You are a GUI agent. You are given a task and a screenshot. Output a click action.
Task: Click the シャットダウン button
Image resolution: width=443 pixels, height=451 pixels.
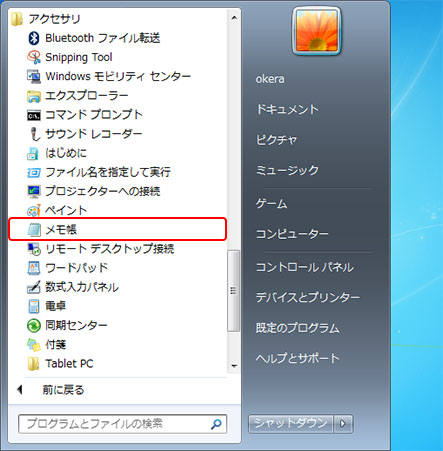pos(291,424)
